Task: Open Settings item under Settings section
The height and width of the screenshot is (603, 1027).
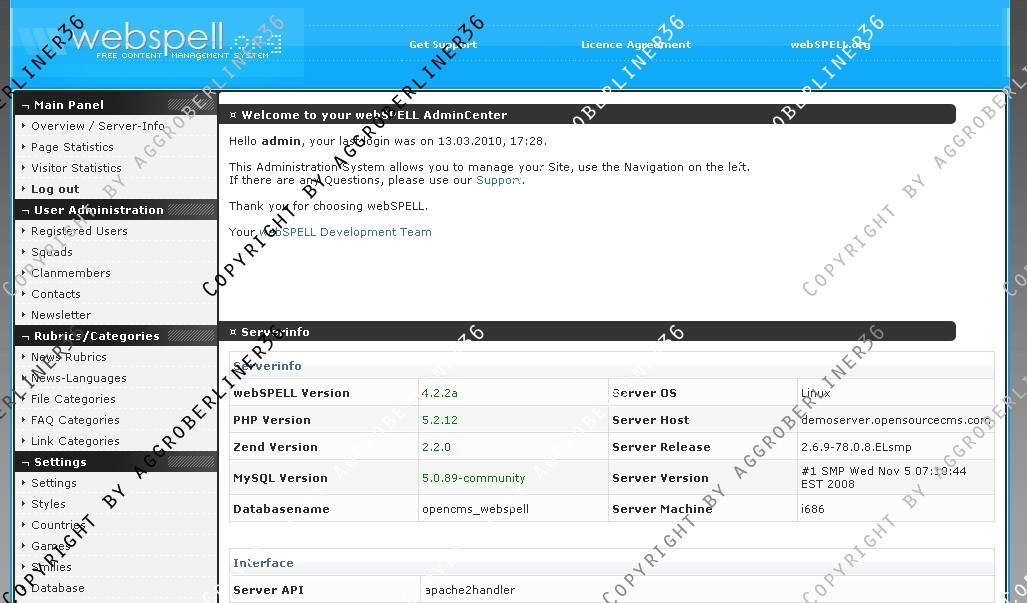Action: [54, 483]
